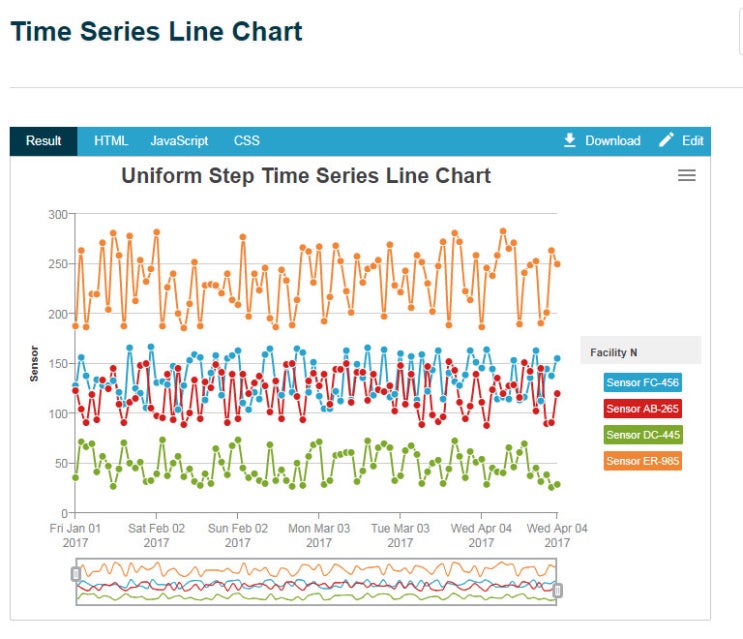Click the last orange ER-985 data point
Image resolution: width=743 pixels, height=639 pixels.
pos(557,264)
